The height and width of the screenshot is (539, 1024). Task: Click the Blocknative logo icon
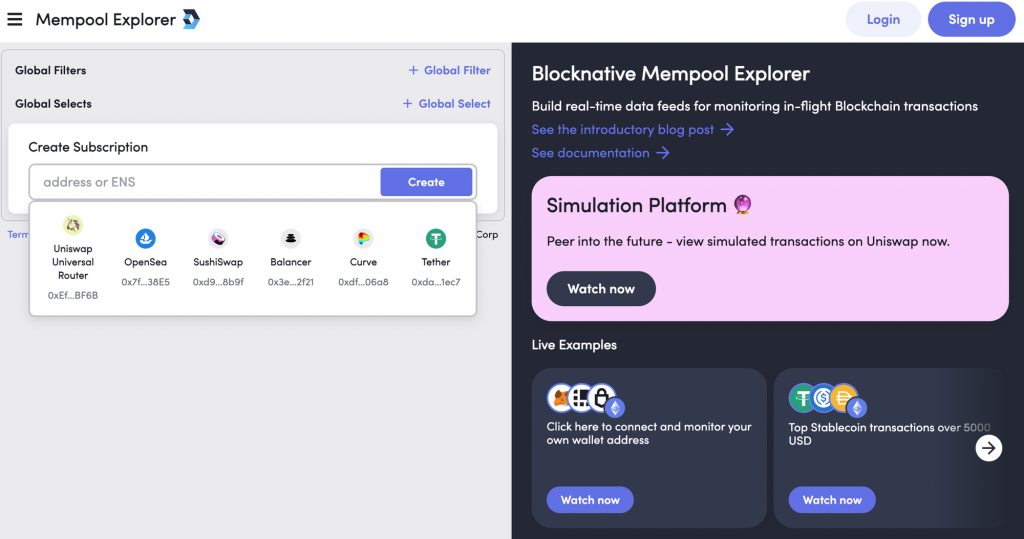pyautogui.click(x=191, y=20)
